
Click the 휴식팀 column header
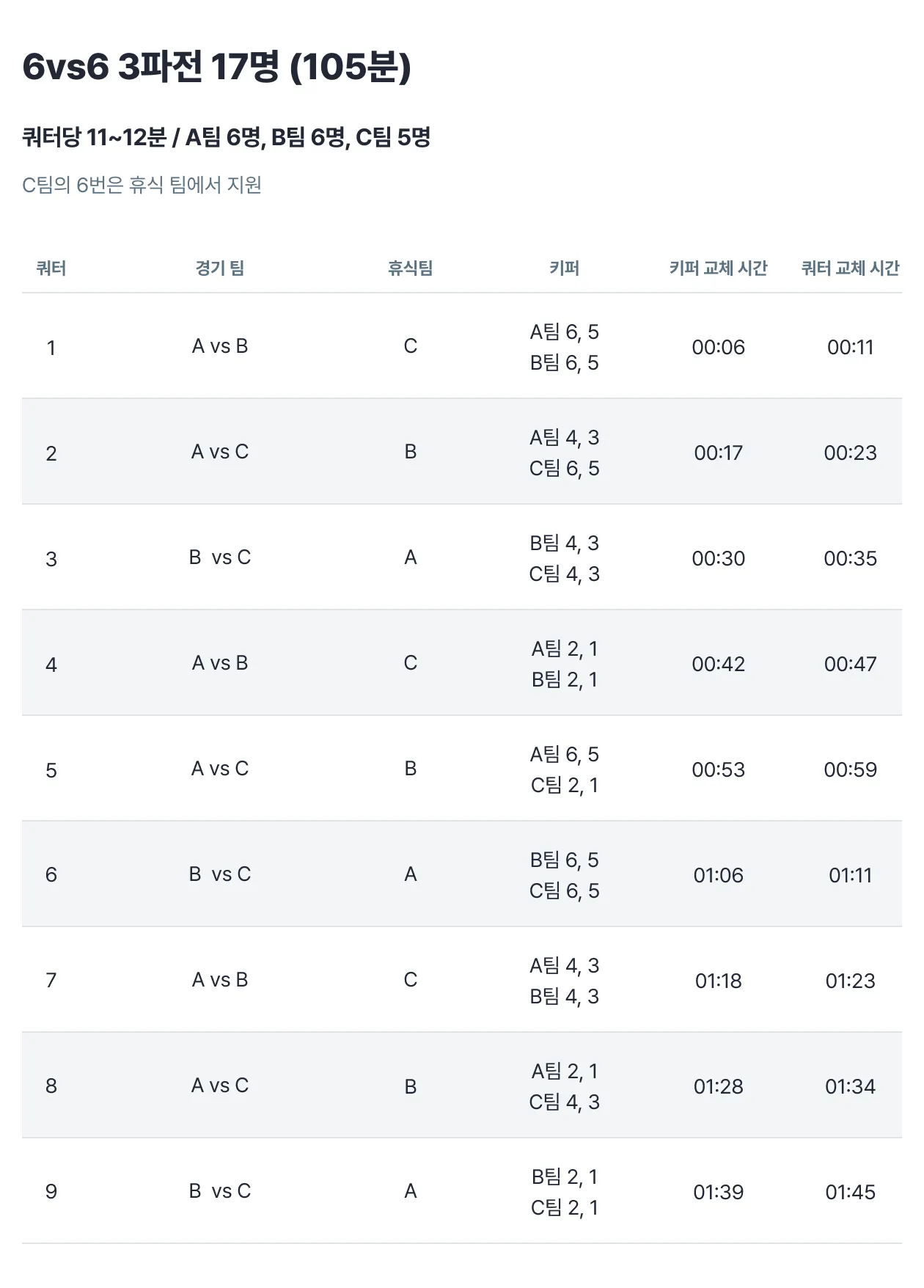411,268
